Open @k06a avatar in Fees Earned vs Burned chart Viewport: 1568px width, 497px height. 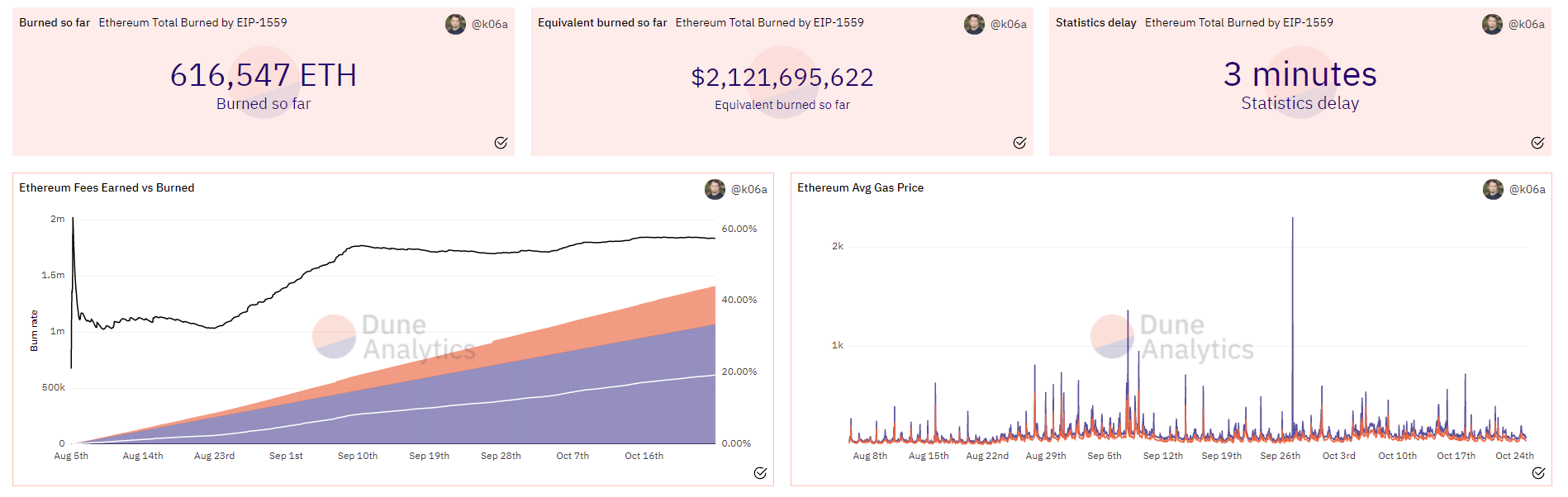pyautogui.click(x=715, y=189)
